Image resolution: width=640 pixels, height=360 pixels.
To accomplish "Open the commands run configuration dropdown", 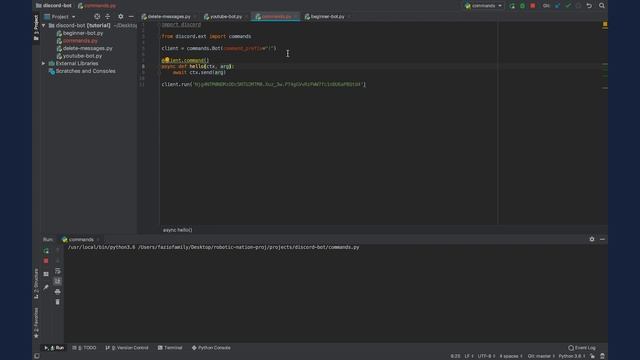I will coord(484,6).
